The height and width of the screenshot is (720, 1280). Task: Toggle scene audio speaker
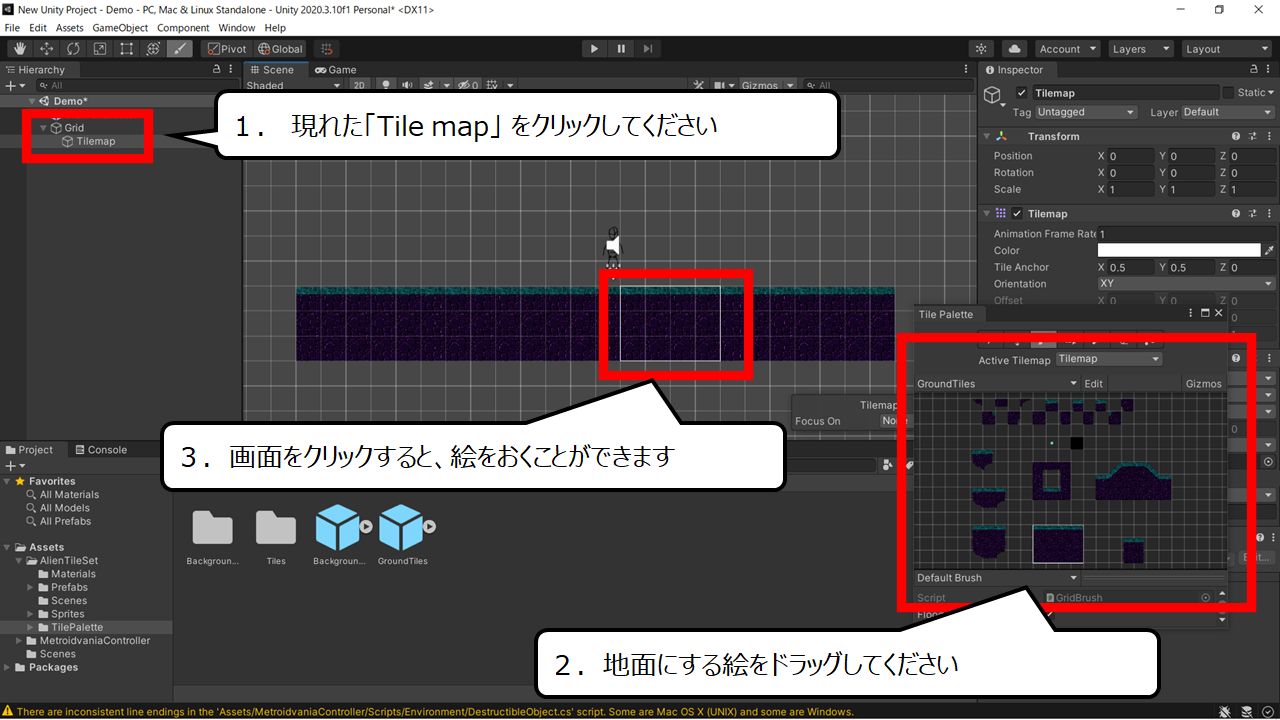407,86
